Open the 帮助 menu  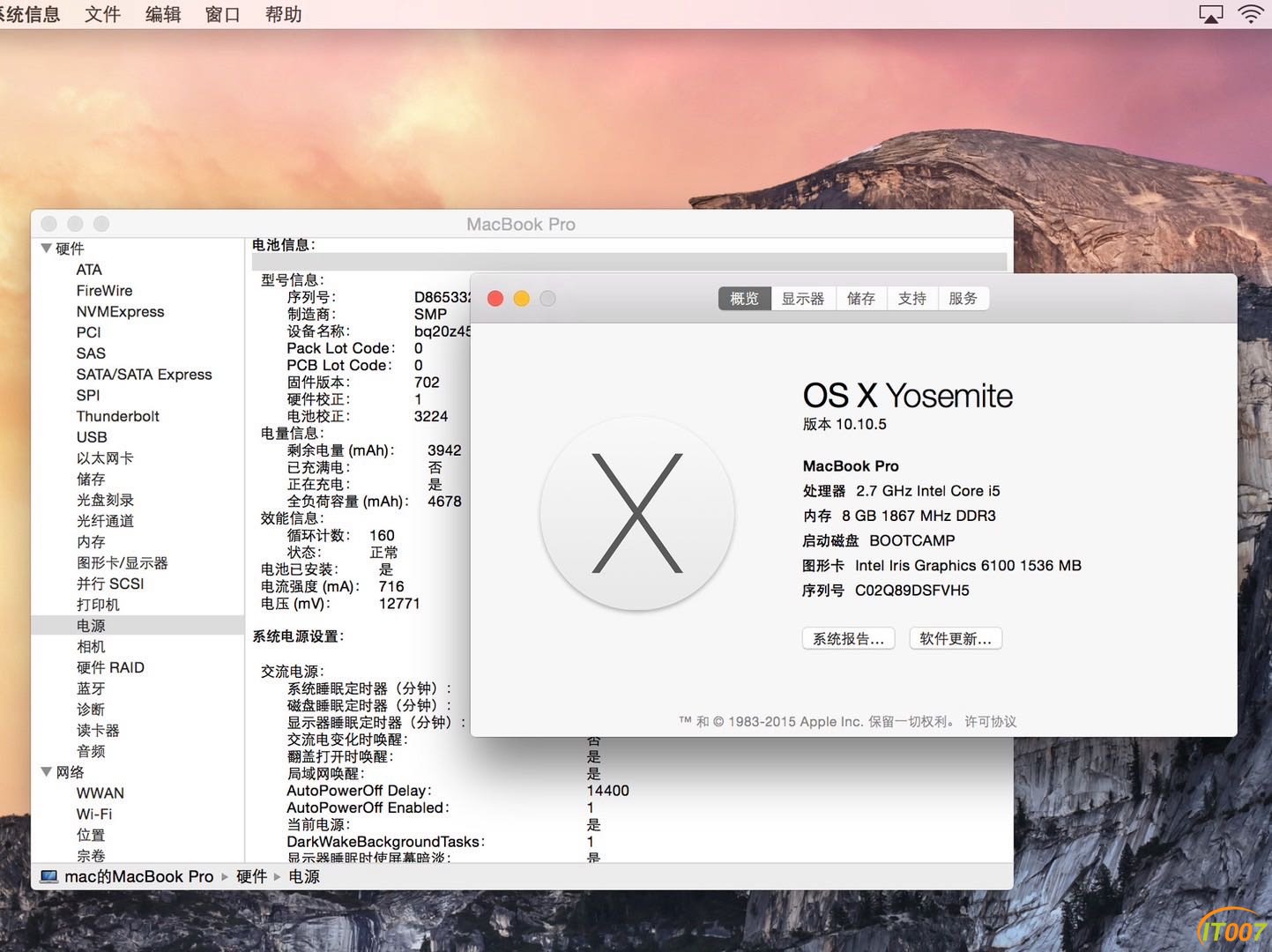pos(283,14)
